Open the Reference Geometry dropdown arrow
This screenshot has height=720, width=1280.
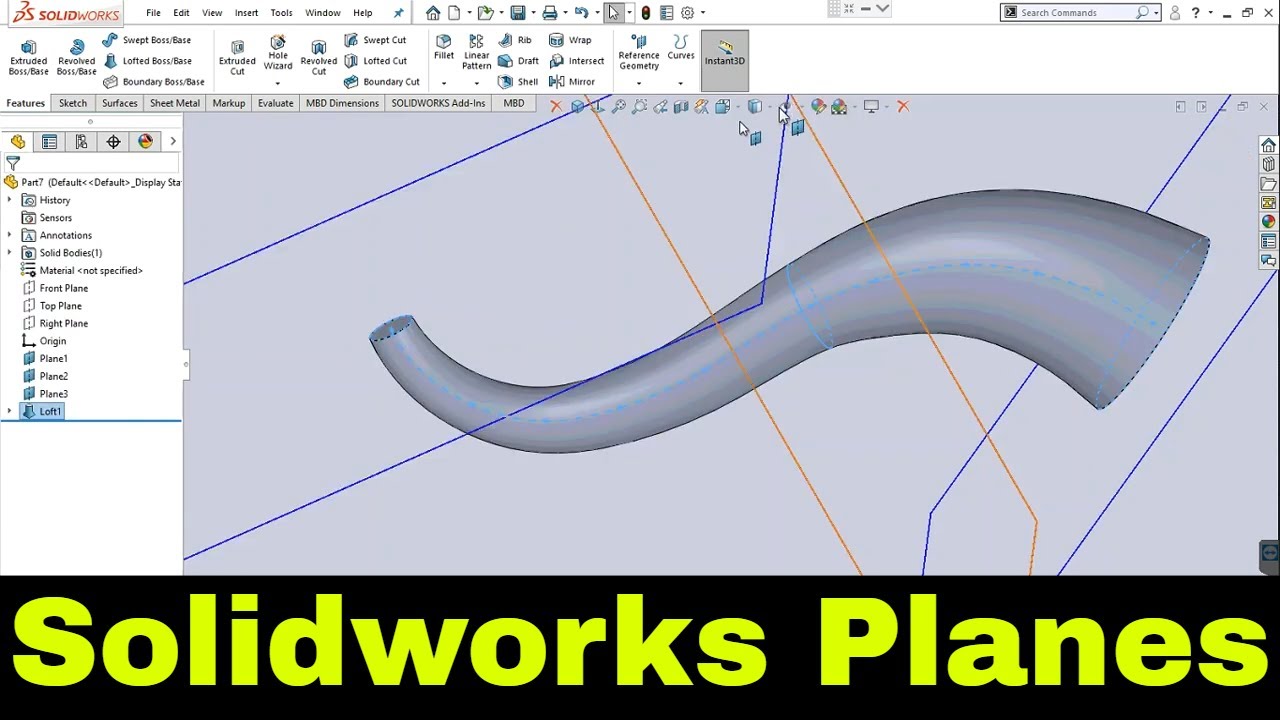(x=638, y=83)
